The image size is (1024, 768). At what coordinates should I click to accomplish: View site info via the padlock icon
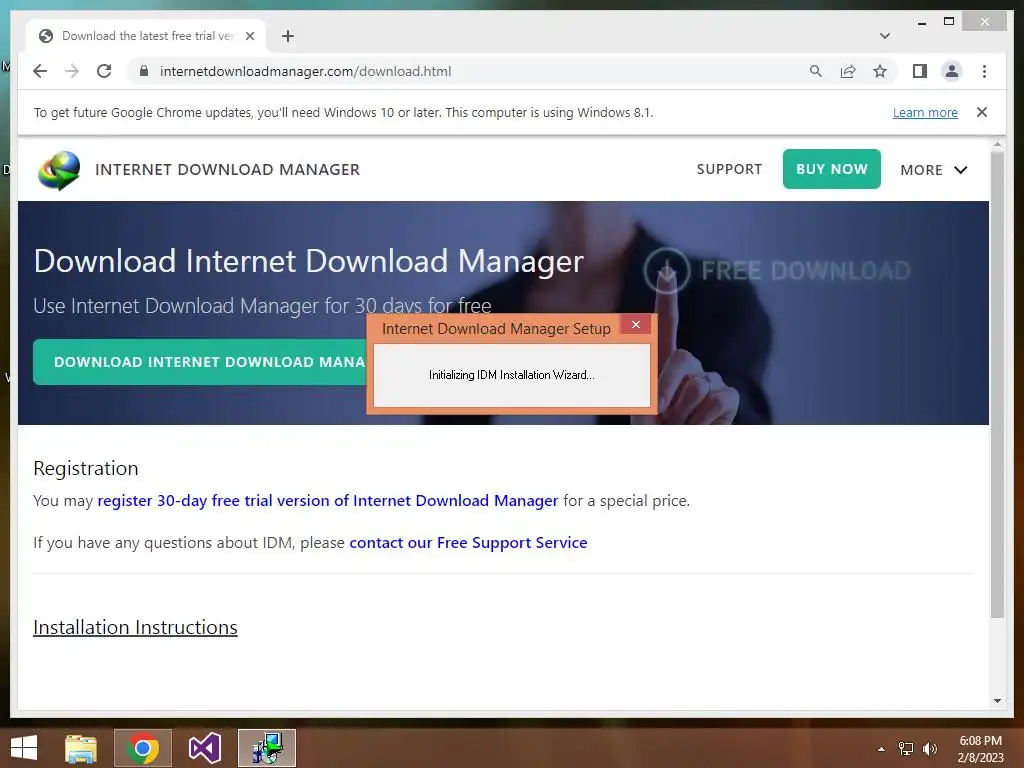click(x=144, y=71)
